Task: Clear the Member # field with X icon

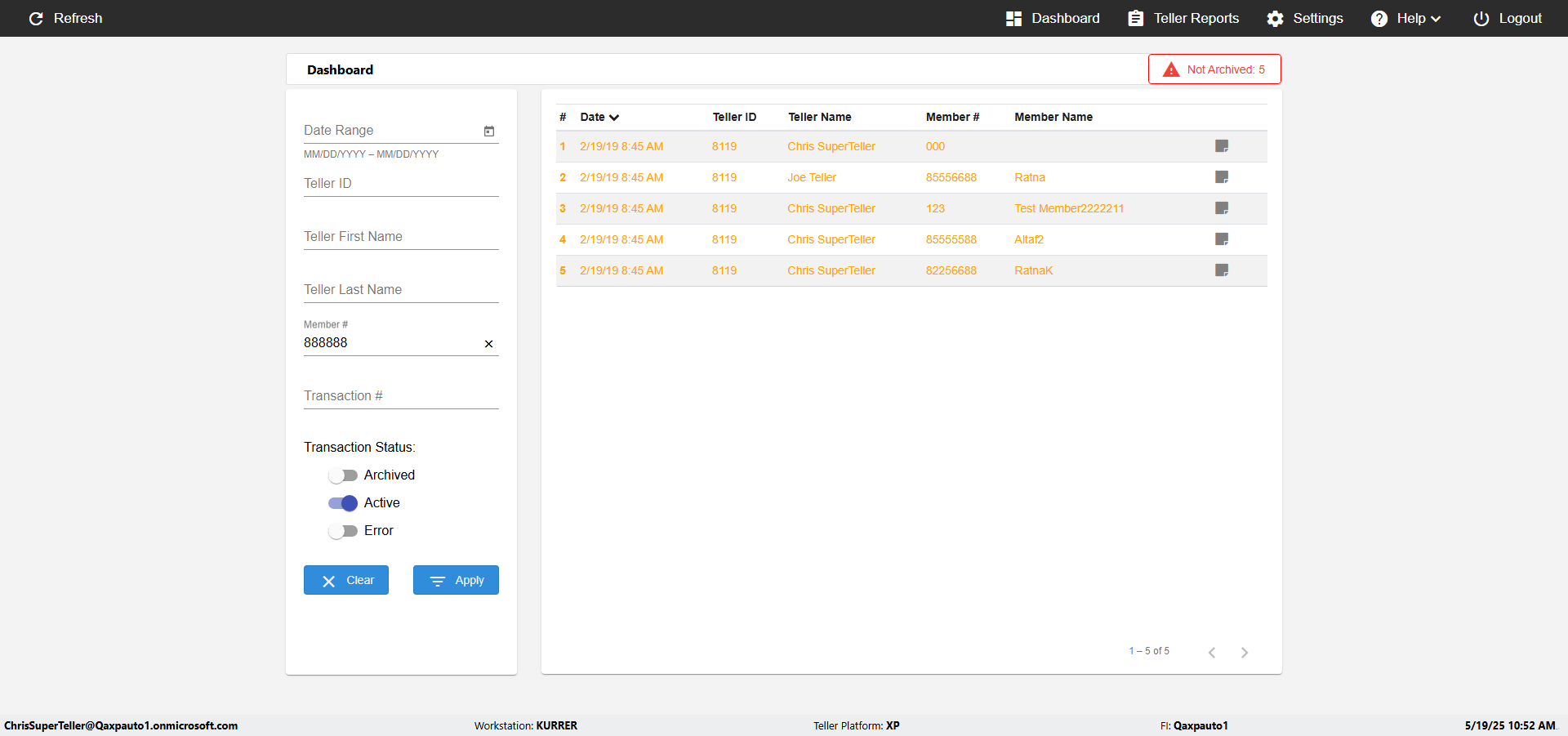Action: (488, 344)
